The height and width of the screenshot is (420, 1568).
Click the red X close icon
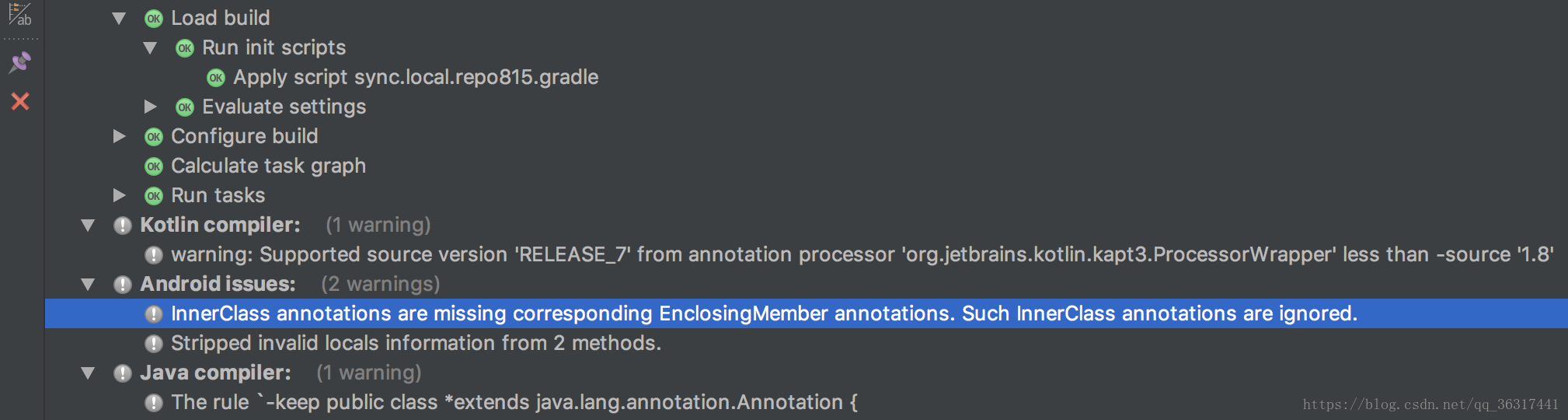(x=20, y=101)
